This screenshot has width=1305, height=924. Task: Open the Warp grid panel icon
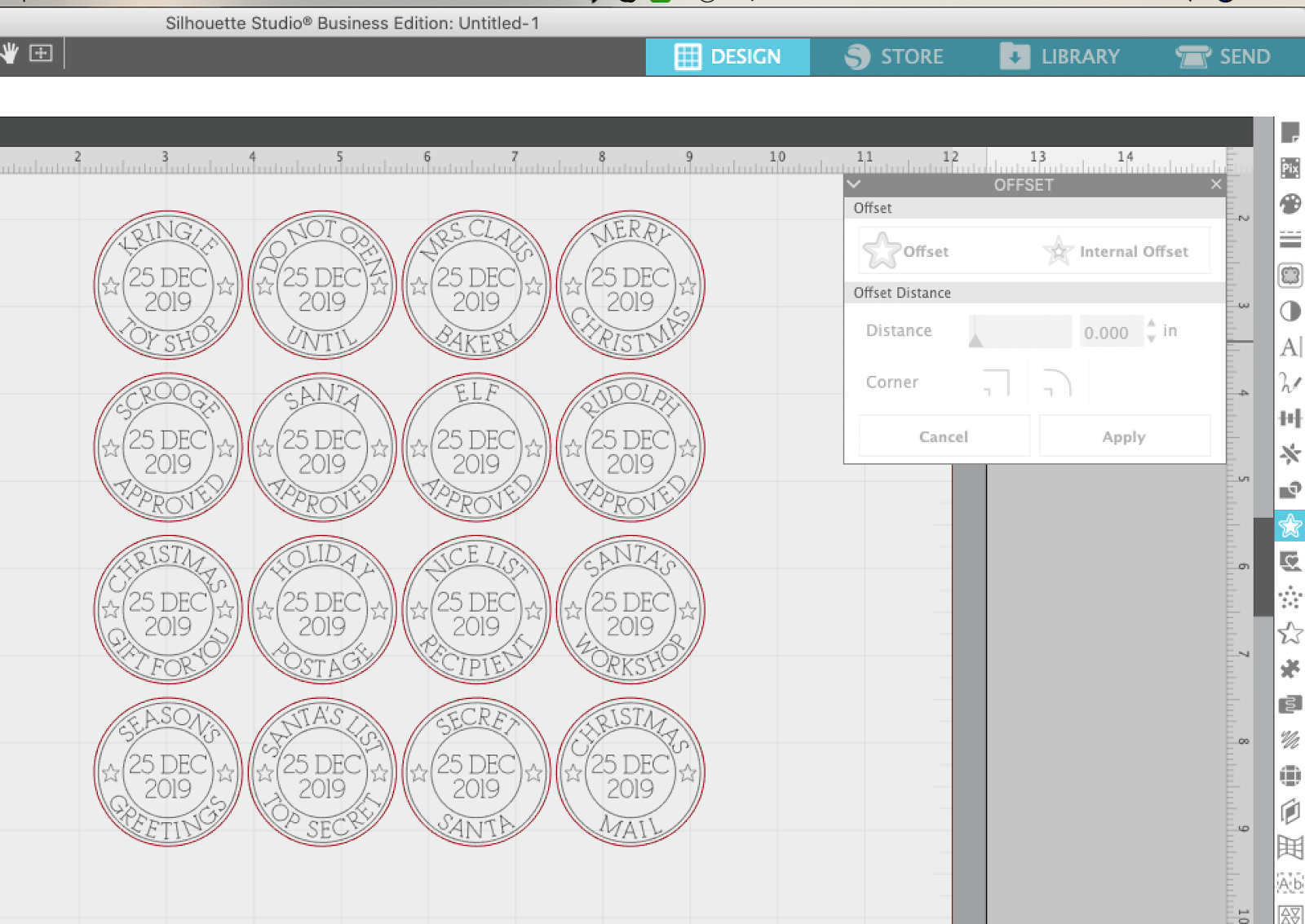[x=1290, y=847]
